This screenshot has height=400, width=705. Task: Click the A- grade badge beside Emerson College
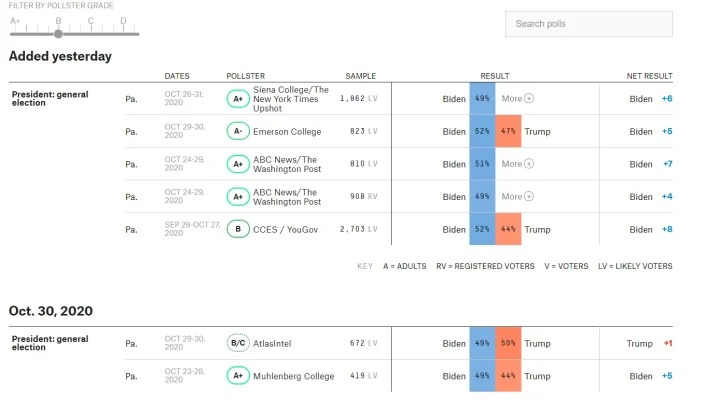pyautogui.click(x=238, y=131)
